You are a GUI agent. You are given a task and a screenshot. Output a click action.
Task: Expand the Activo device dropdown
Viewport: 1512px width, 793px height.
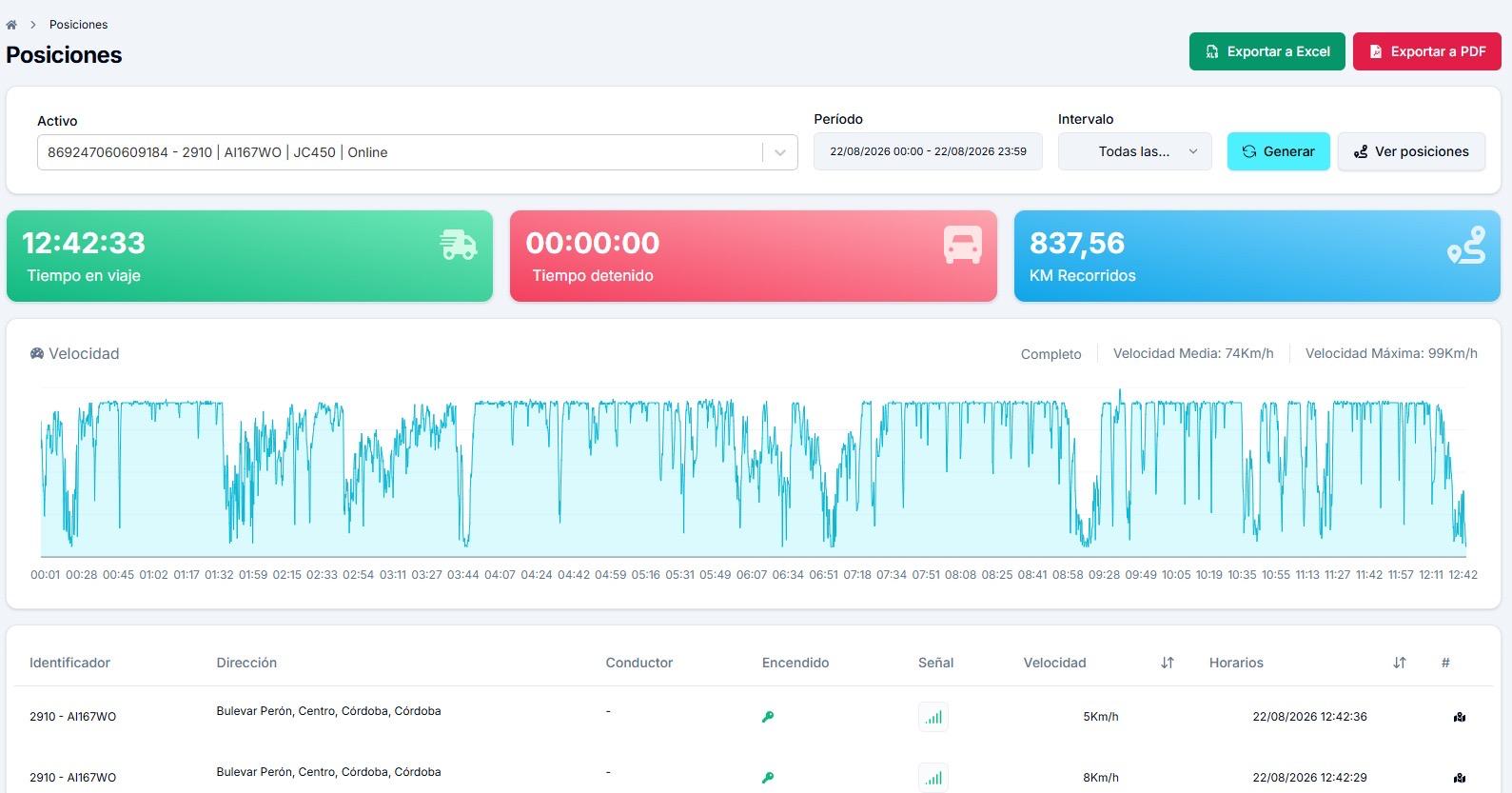(780, 152)
